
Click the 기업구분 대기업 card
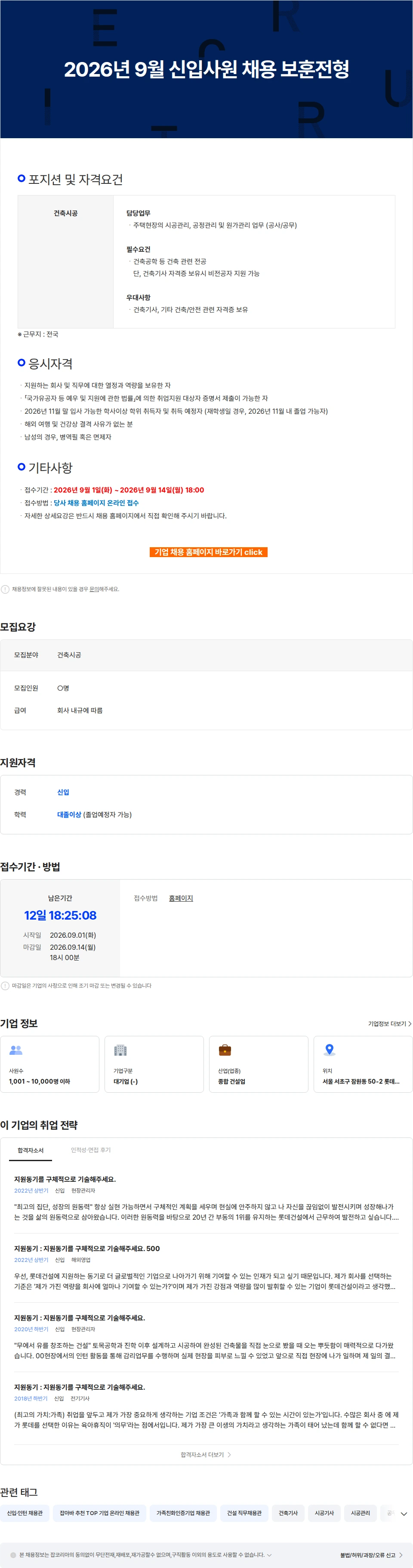[x=154, y=1064]
